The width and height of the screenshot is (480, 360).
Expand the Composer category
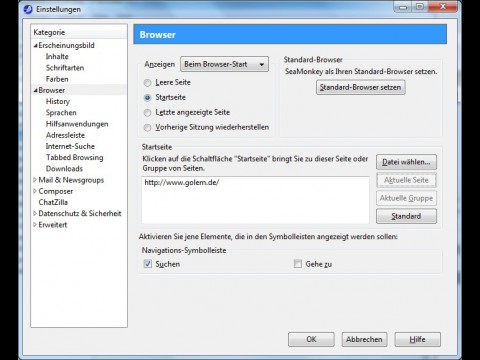35,191
